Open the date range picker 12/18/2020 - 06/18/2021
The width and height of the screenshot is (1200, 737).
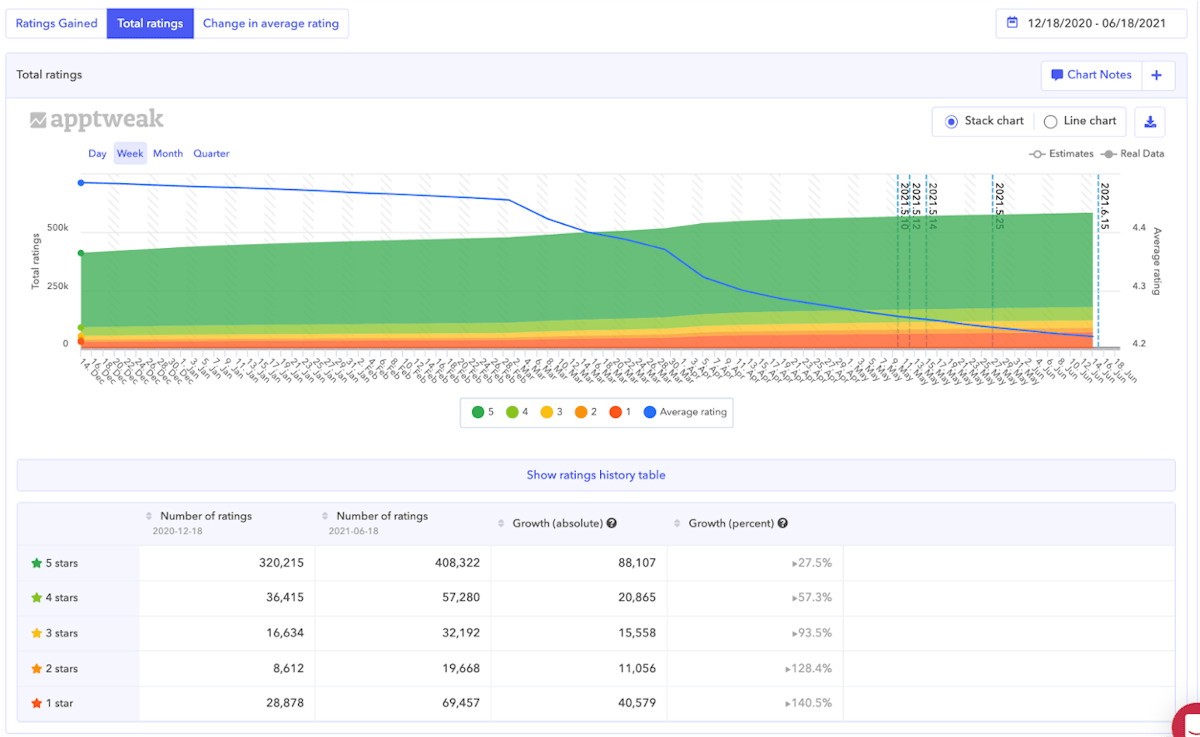1095,23
